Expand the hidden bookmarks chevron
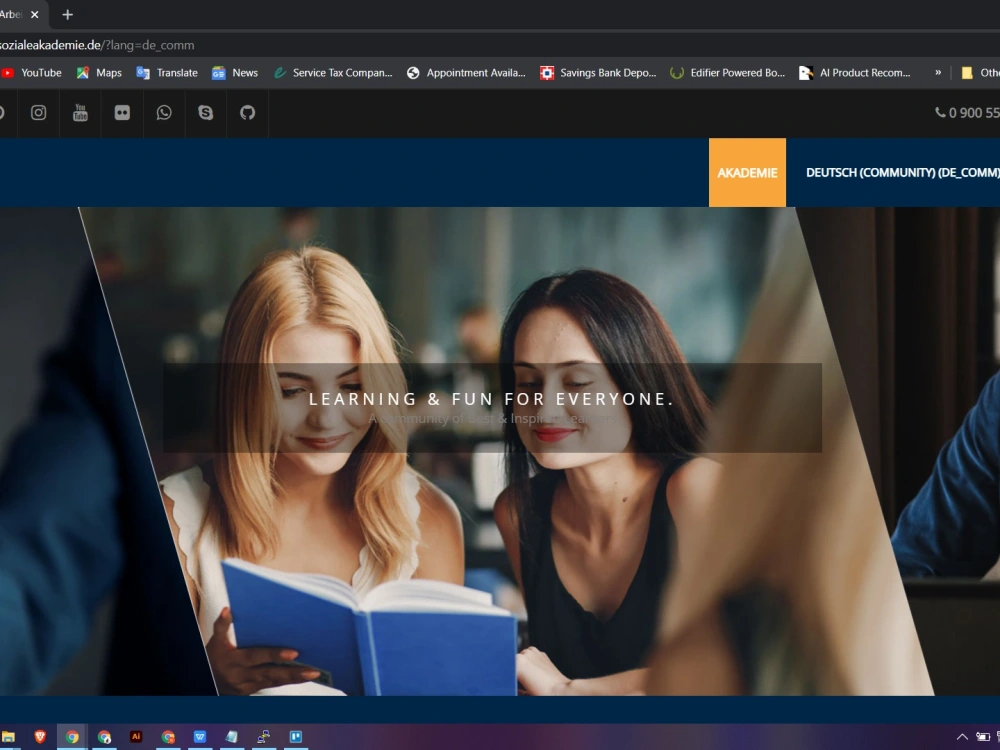This screenshot has height=750, width=1000. pyautogui.click(x=938, y=73)
